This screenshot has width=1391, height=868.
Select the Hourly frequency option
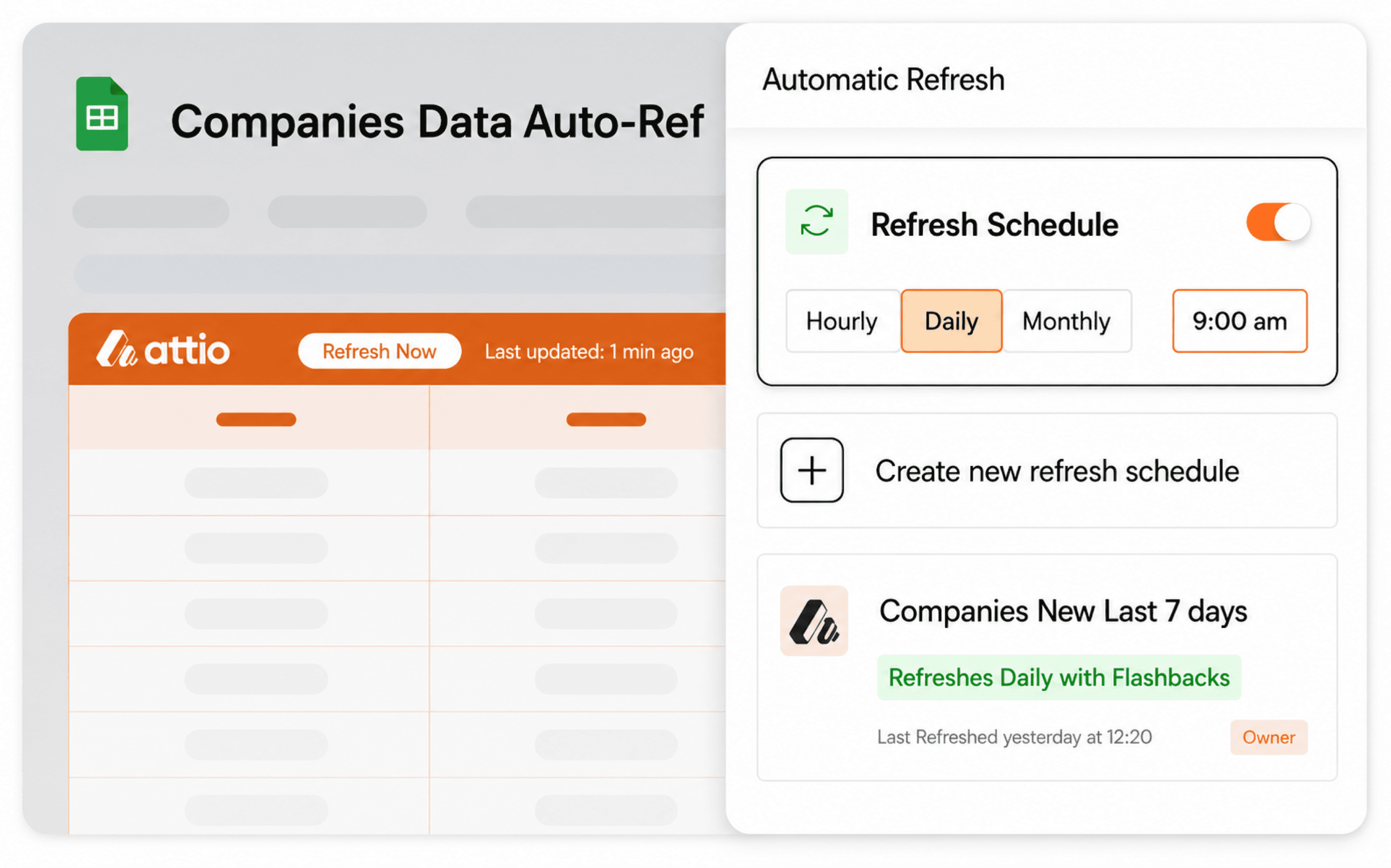pos(843,321)
